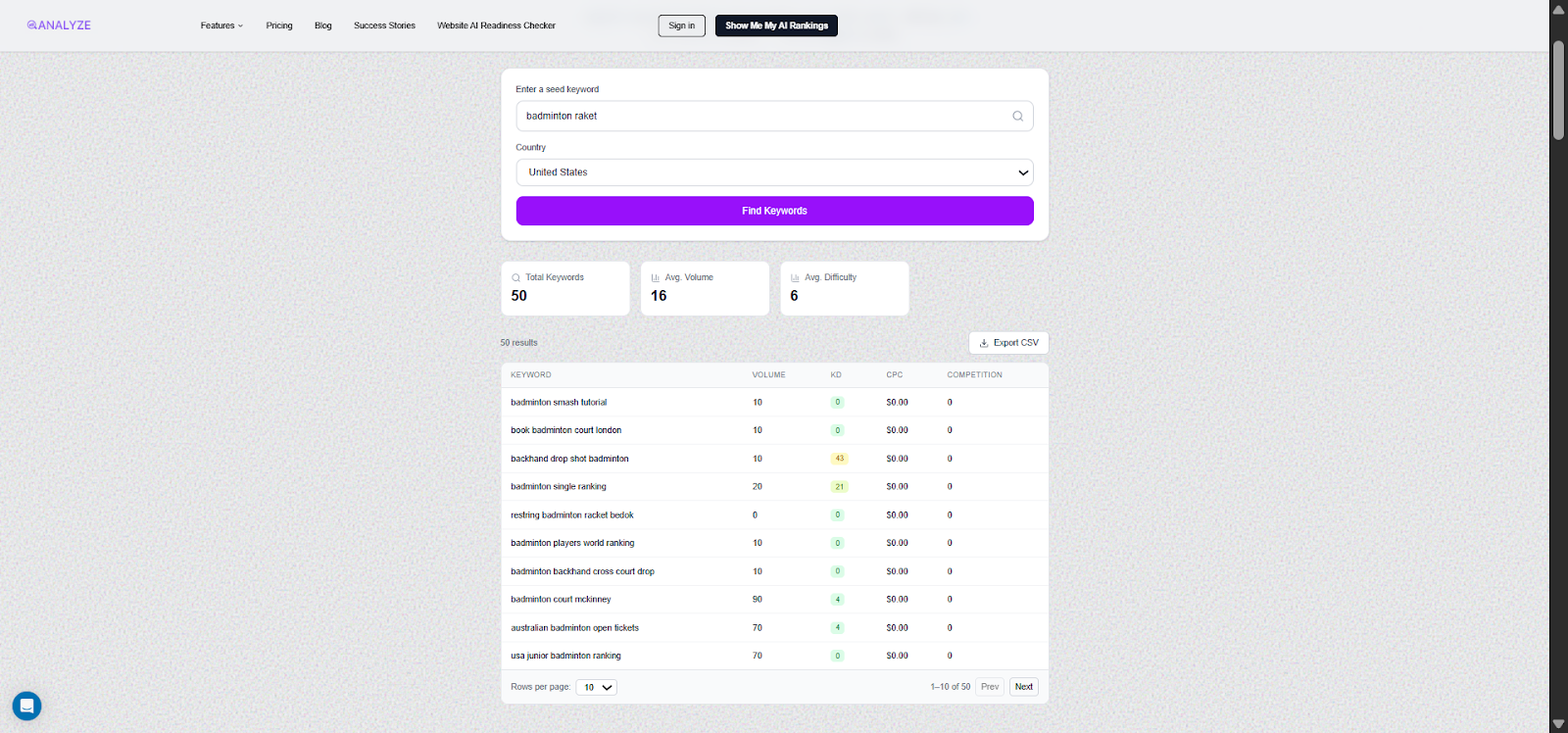
Task: Open the chat support widget icon
Action: (26, 706)
